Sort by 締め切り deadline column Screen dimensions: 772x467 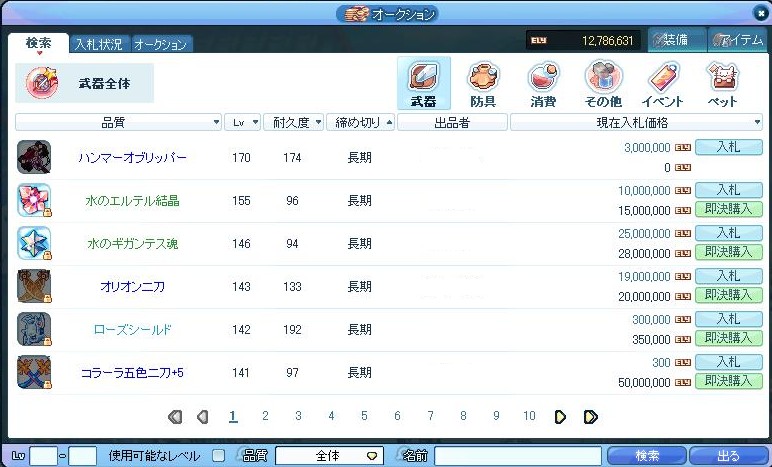point(360,122)
